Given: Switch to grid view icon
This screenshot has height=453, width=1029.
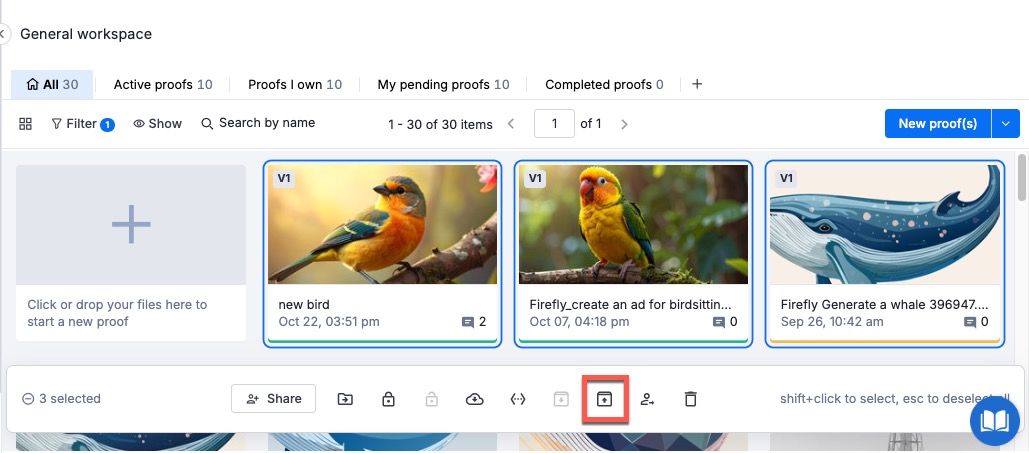Looking at the screenshot, I should click(26, 124).
